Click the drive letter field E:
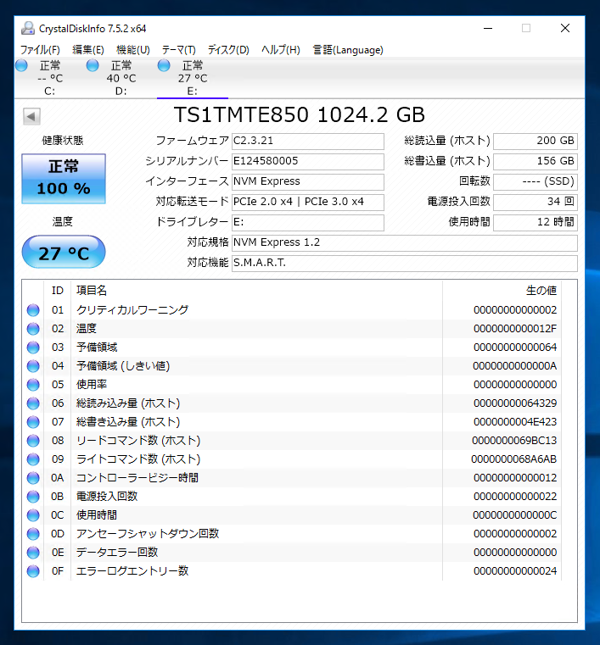Viewport: 600px width, 645px height. click(x=308, y=222)
